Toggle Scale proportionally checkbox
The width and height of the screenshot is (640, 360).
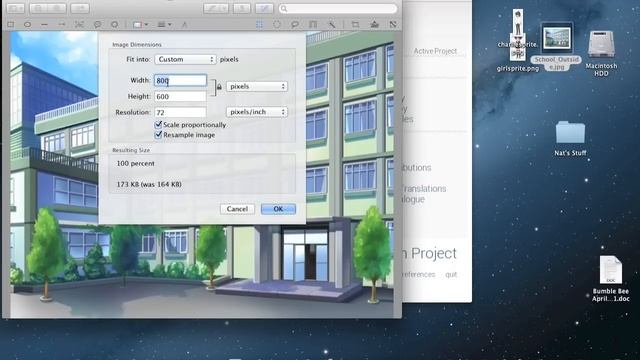[158, 124]
